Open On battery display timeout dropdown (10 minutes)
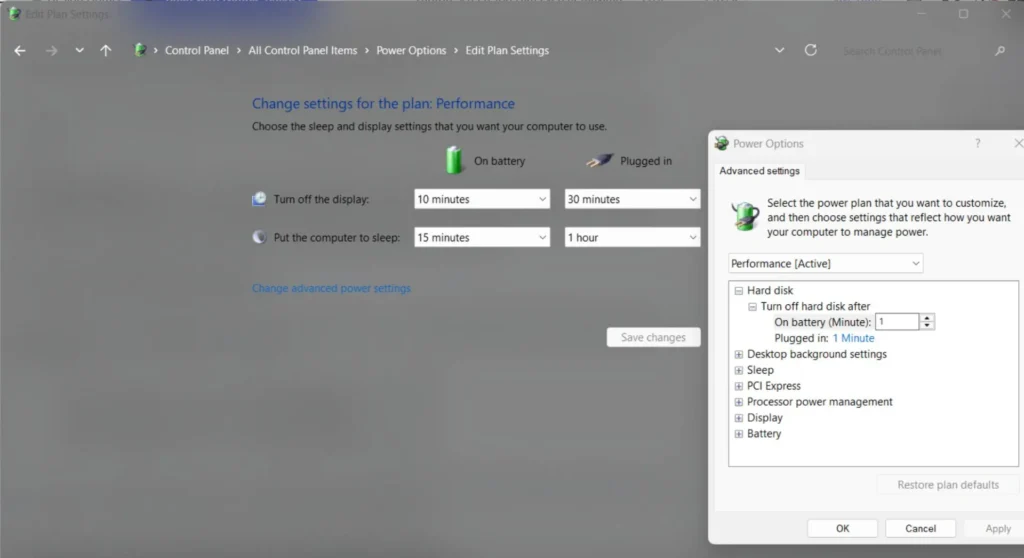The height and width of the screenshot is (558, 1024). pyautogui.click(x=482, y=199)
